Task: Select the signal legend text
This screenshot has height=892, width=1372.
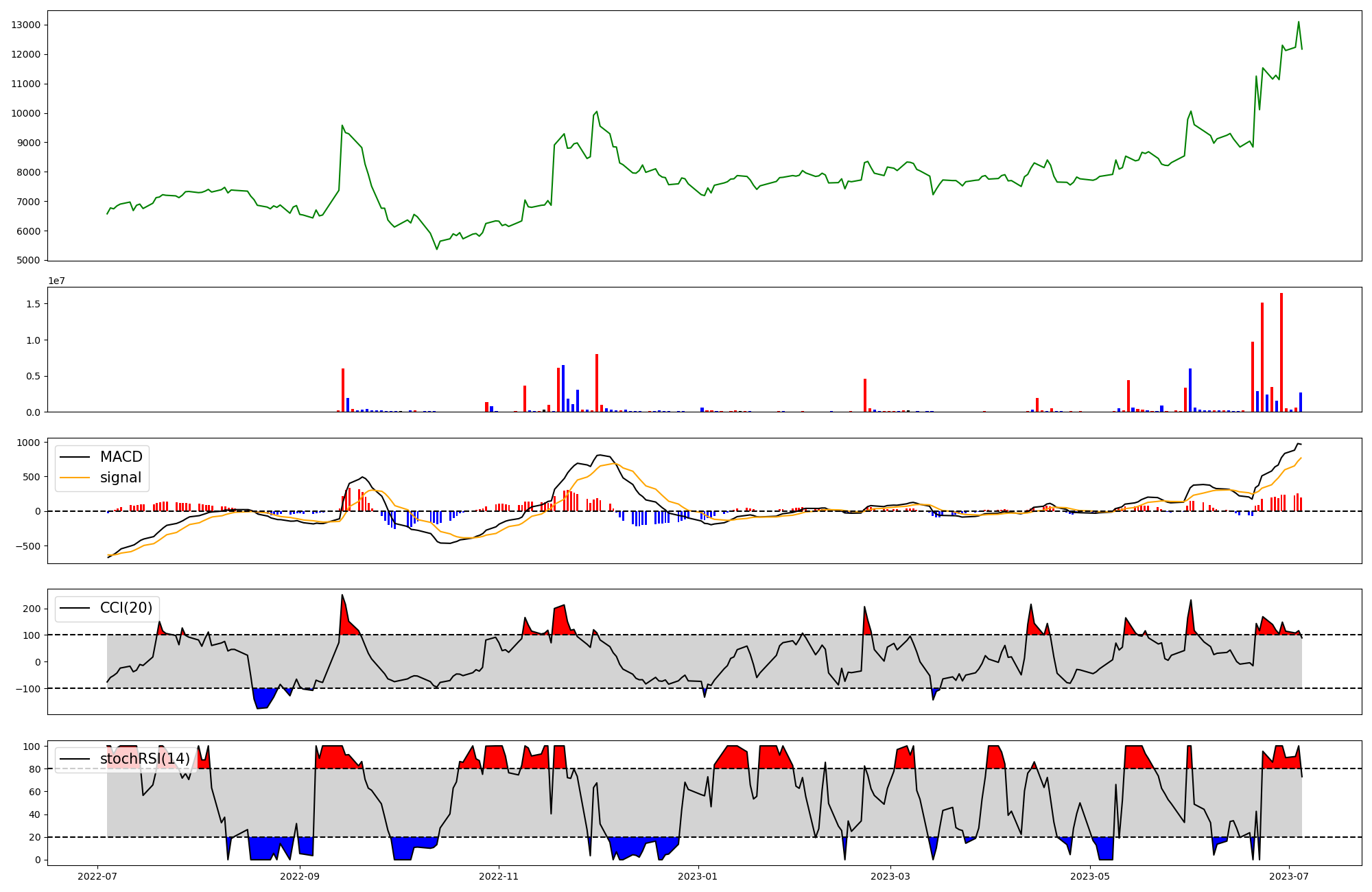Action: tap(120, 478)
